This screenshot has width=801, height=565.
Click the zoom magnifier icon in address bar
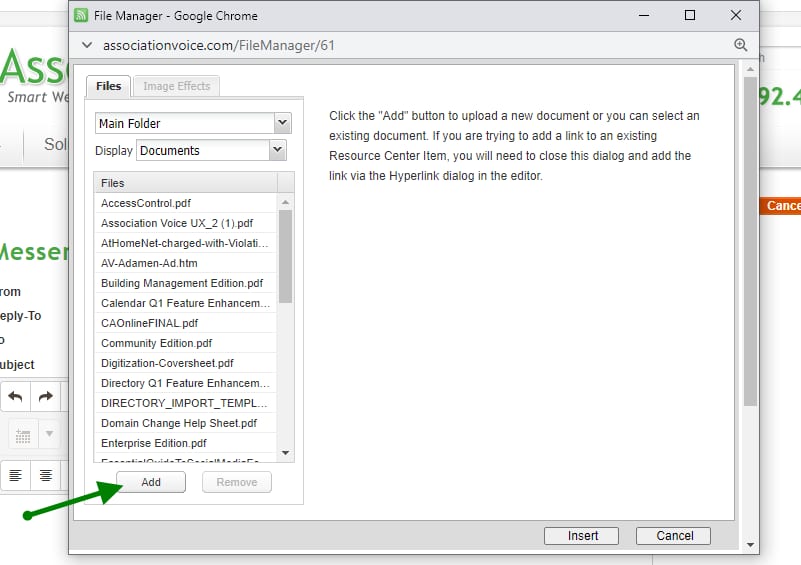[x=741, y=45]
